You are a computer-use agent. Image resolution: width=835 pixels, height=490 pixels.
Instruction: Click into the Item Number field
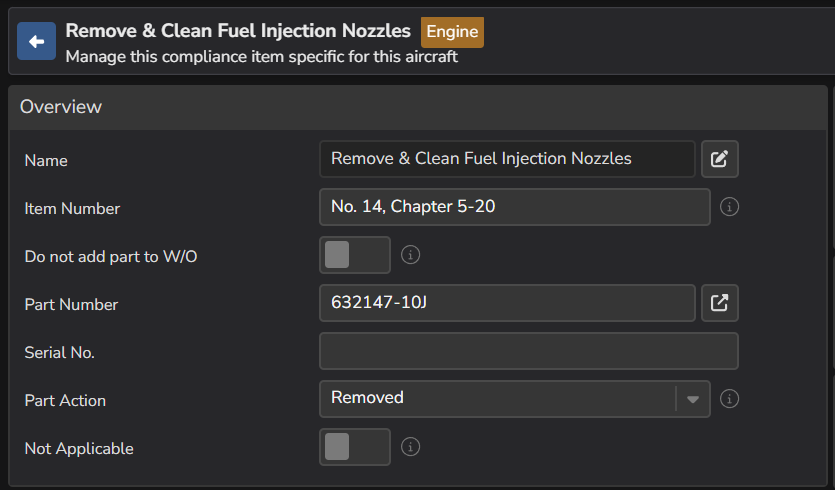(514, 207)
